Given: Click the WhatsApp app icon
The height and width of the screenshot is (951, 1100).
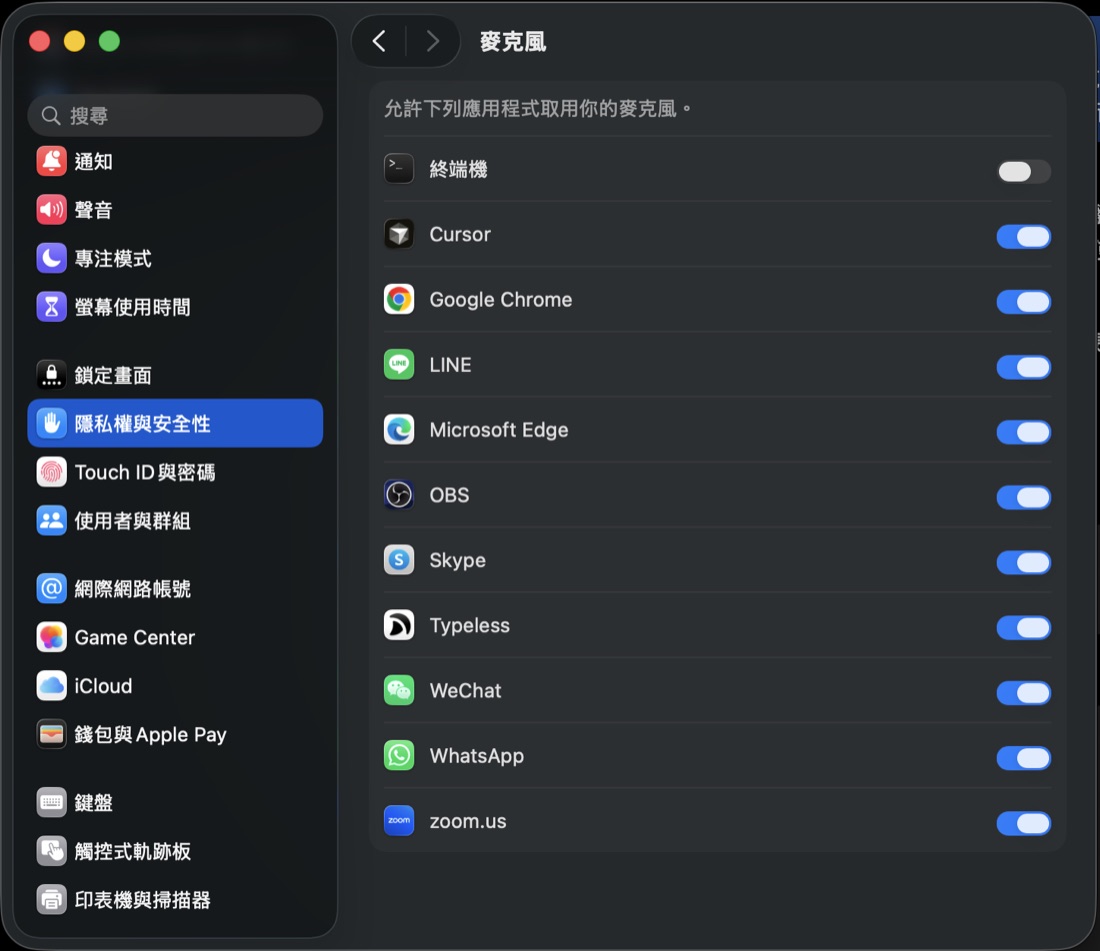Looking at the screenshot, I should coord(399,756).
